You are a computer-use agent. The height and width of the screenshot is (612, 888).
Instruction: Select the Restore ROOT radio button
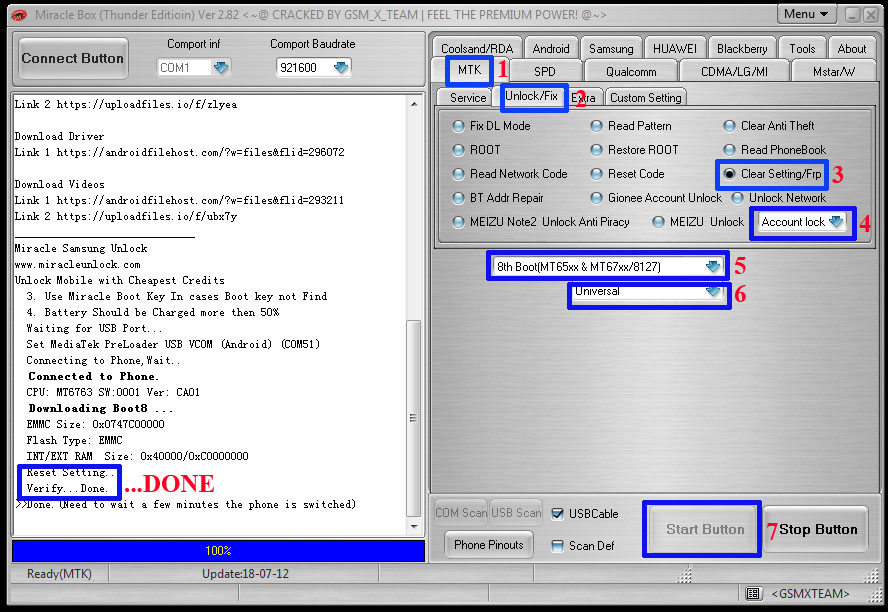[x=596, y=150]
